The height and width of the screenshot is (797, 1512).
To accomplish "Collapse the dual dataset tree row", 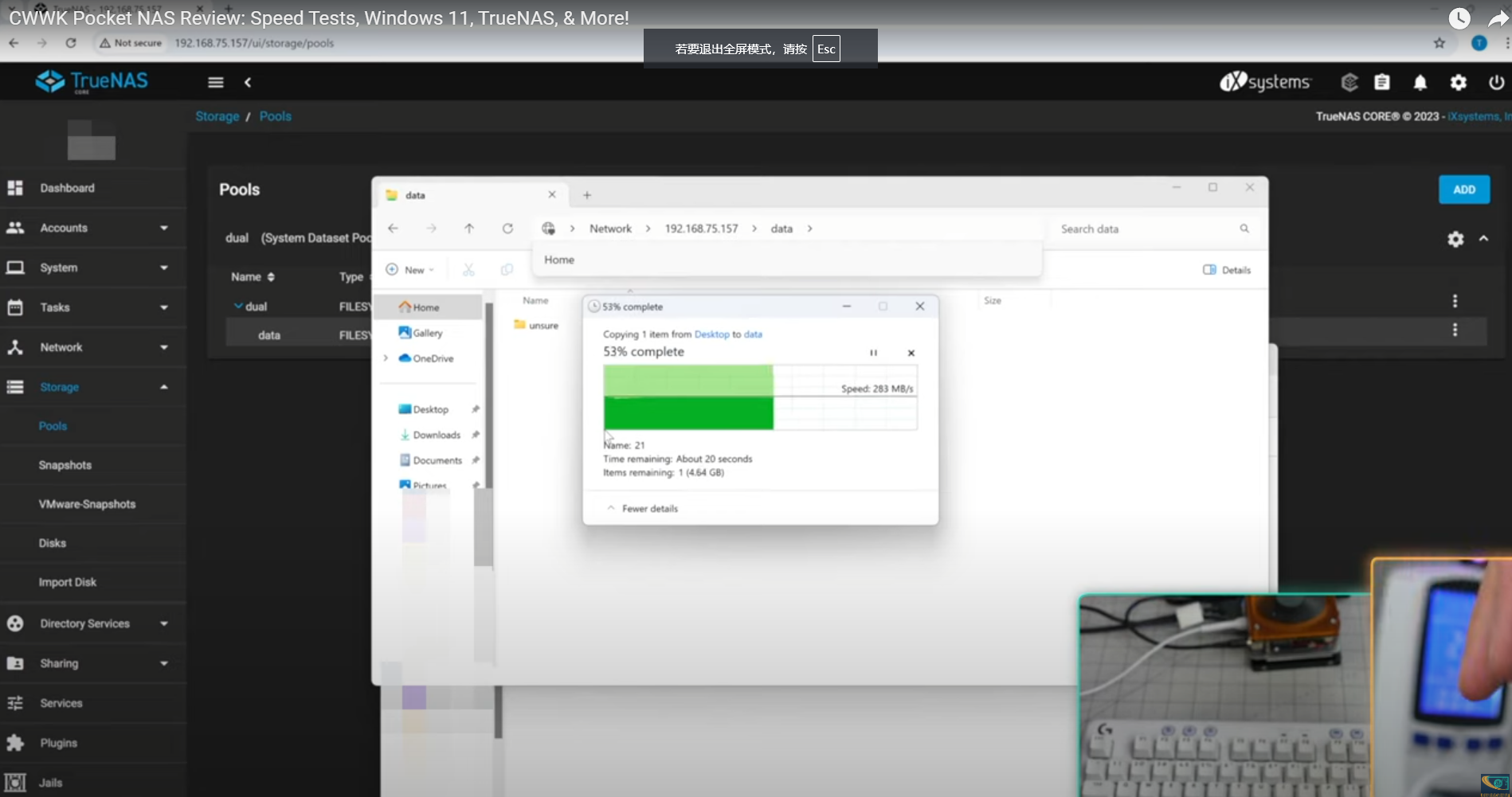I will (237, 306).
